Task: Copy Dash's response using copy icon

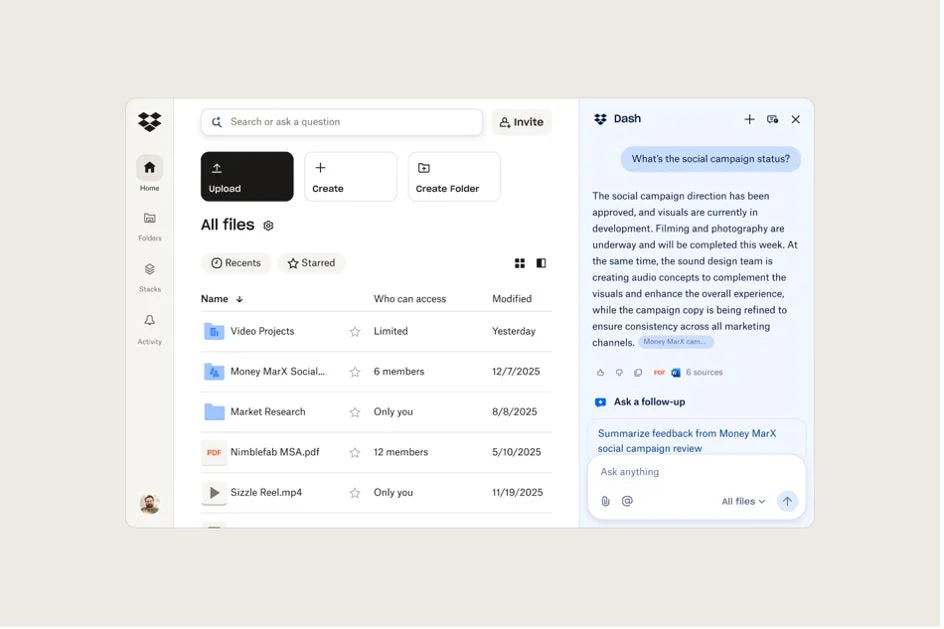Action: (637, 371)
